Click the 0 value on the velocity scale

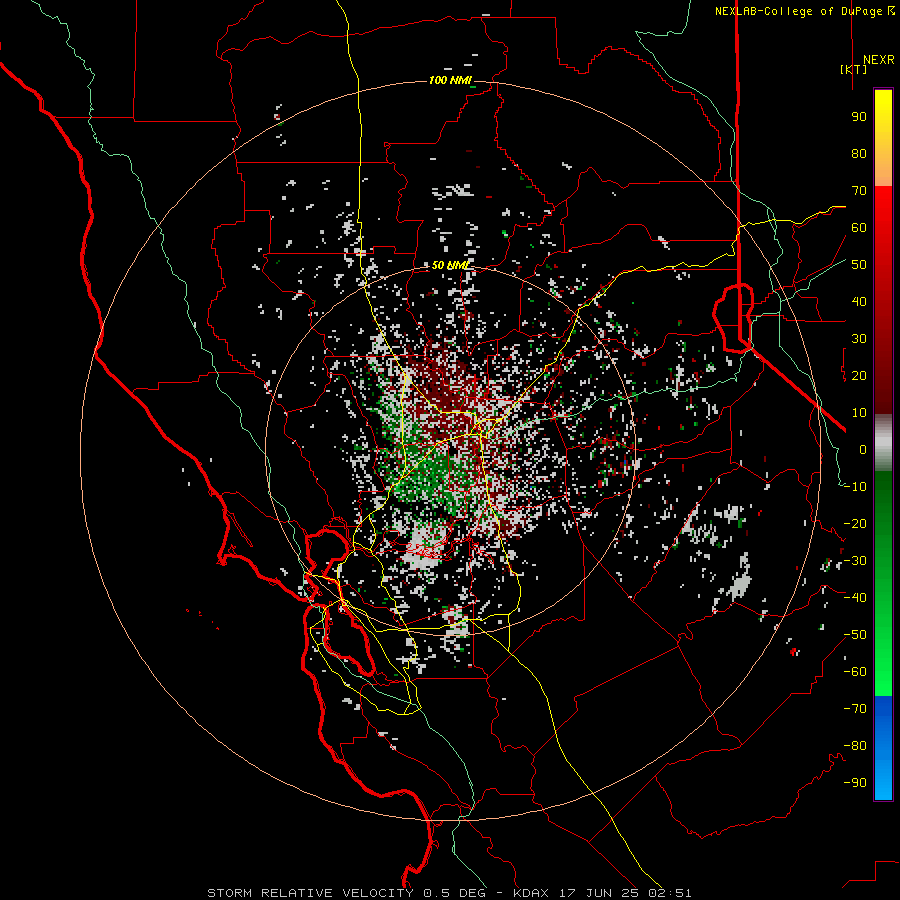(x=863, y=449)
